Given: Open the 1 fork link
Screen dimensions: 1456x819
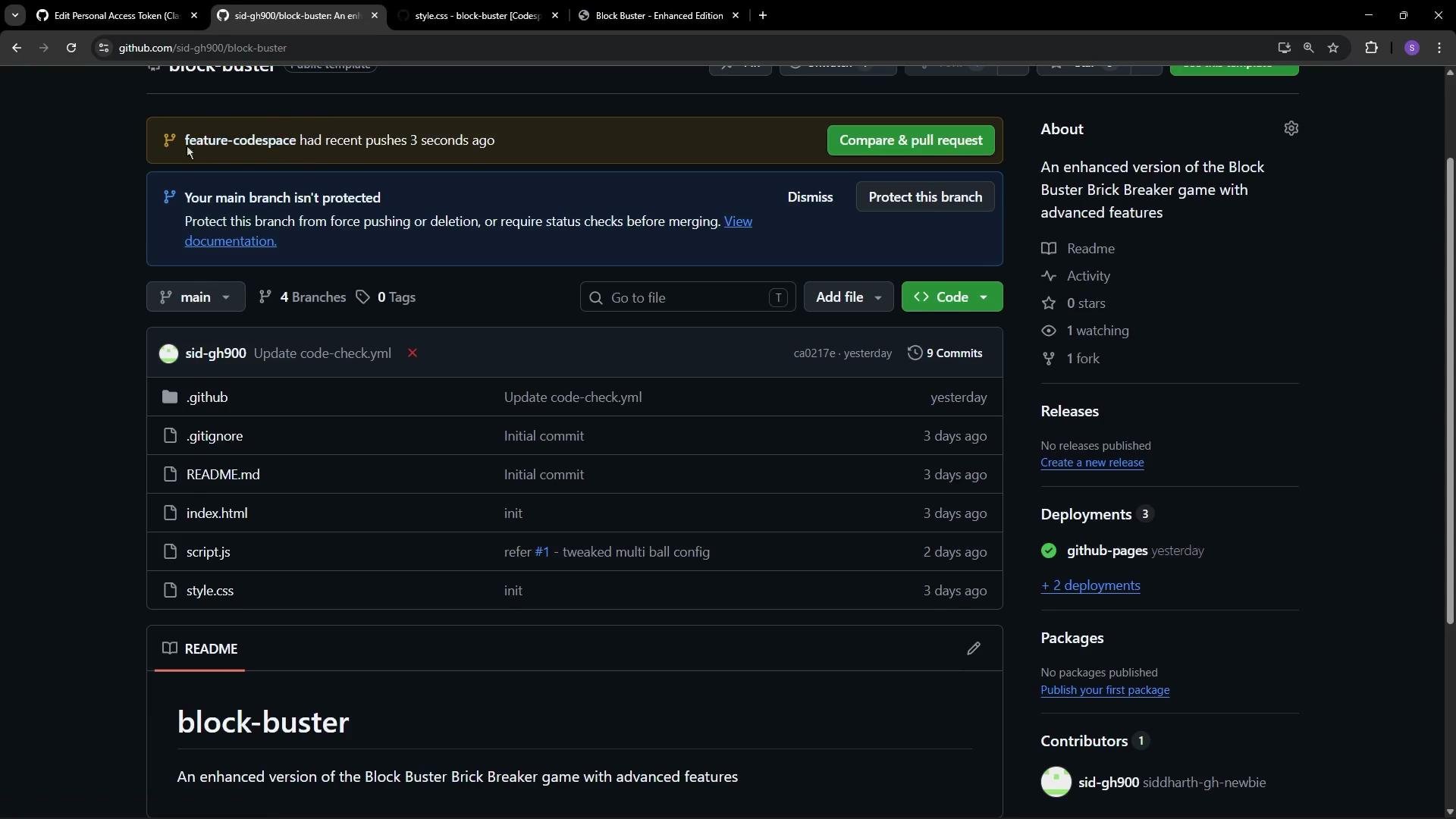Looking at the screenshot, I should [x=1070, y=359].
